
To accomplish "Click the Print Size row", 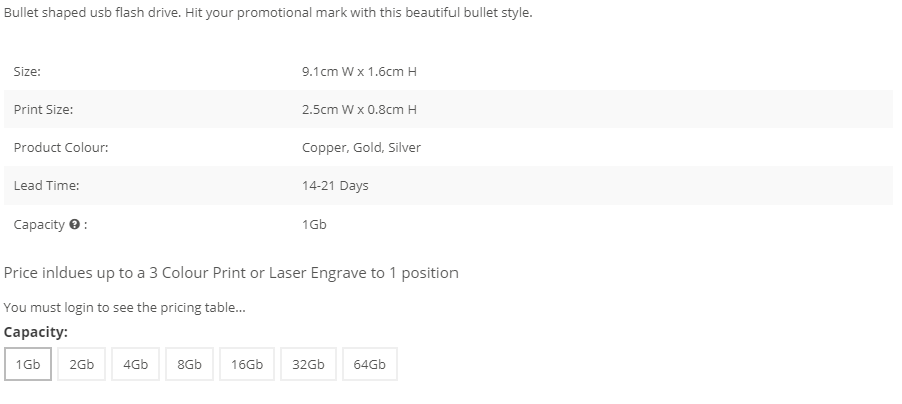I will pos(448,109).
